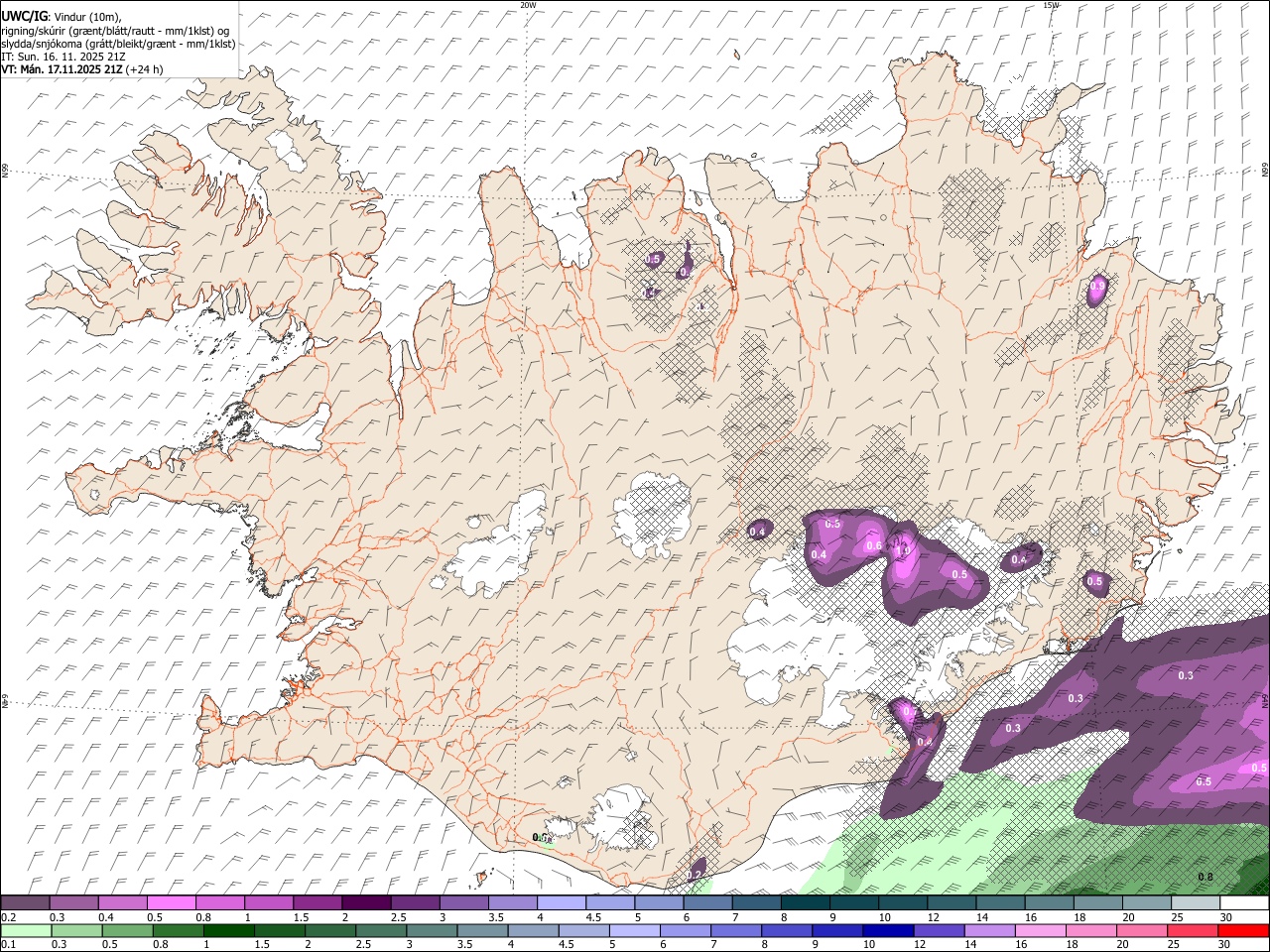Pick the 20 swatch in the rain legend row

(x=1142, y=930)
